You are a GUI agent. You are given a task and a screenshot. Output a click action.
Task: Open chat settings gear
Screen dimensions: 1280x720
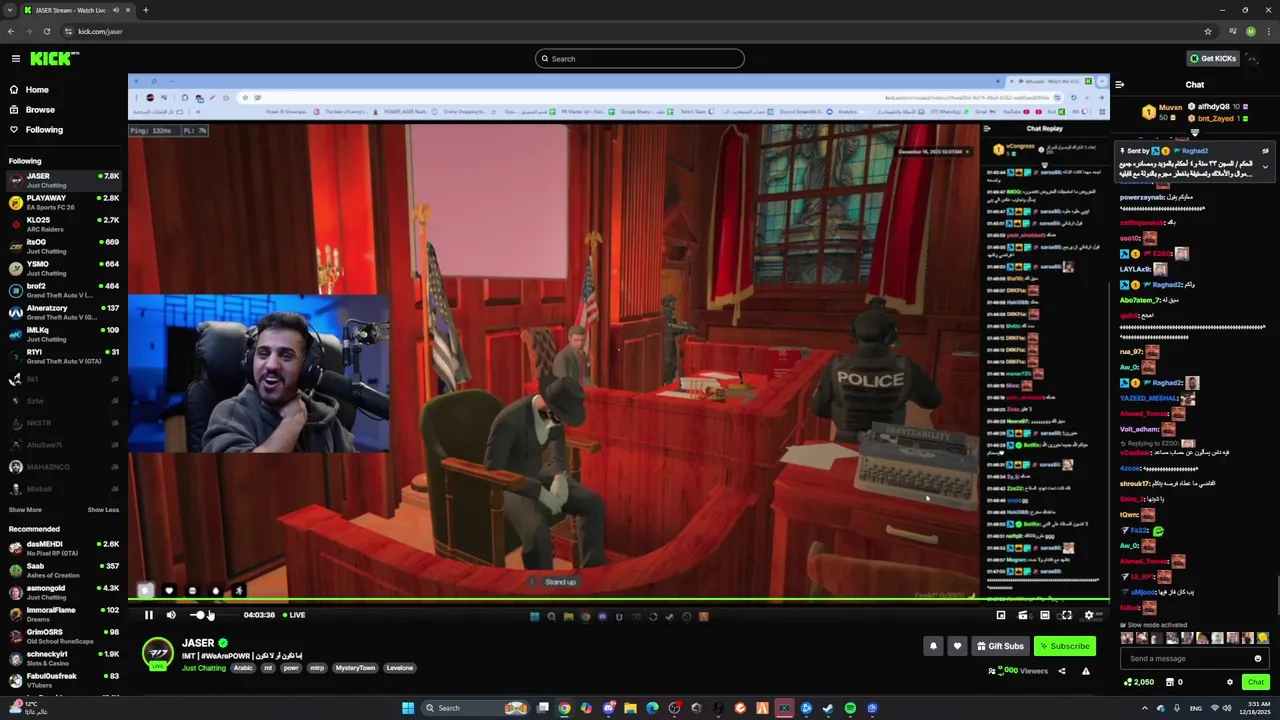1230,682
